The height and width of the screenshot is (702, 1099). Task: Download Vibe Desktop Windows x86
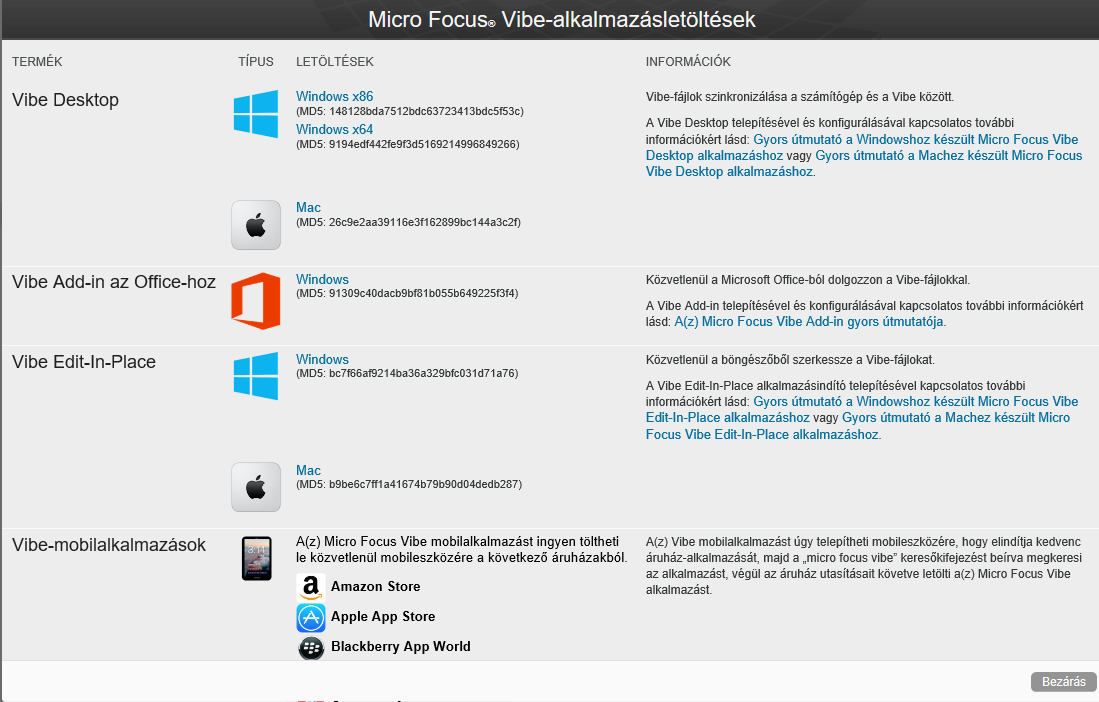pyautogui.click(x=334, y=97)
